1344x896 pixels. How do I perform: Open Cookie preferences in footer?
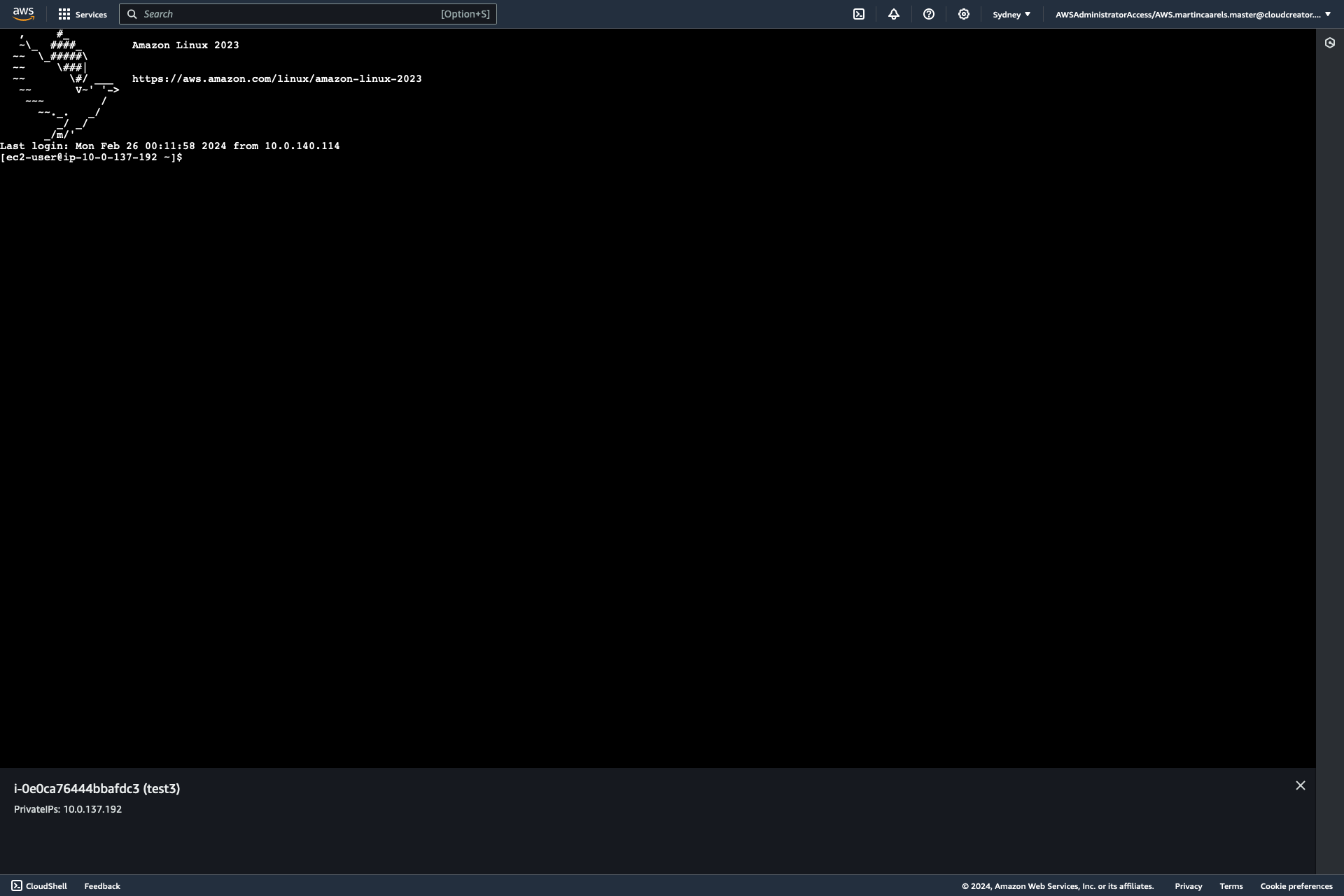[1296, 885]
